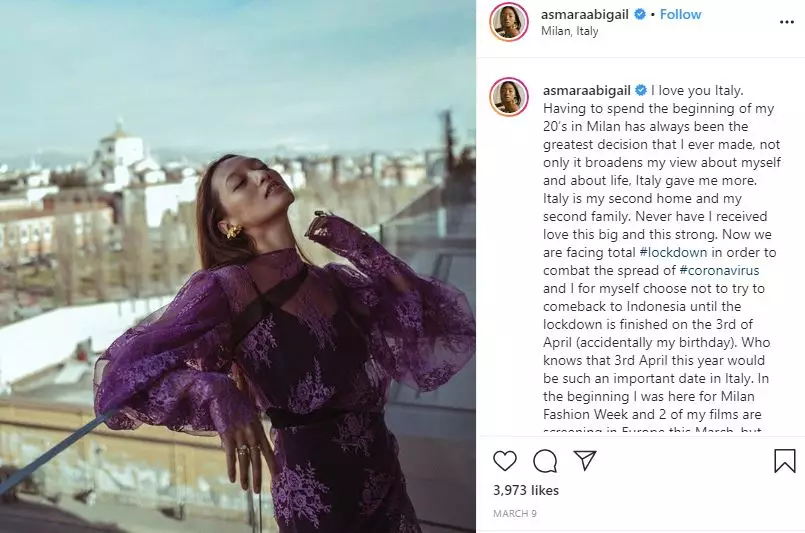Open the three-dot more options menu
The height and width of the screenshot is (533, 805).
tap(787, 22)
